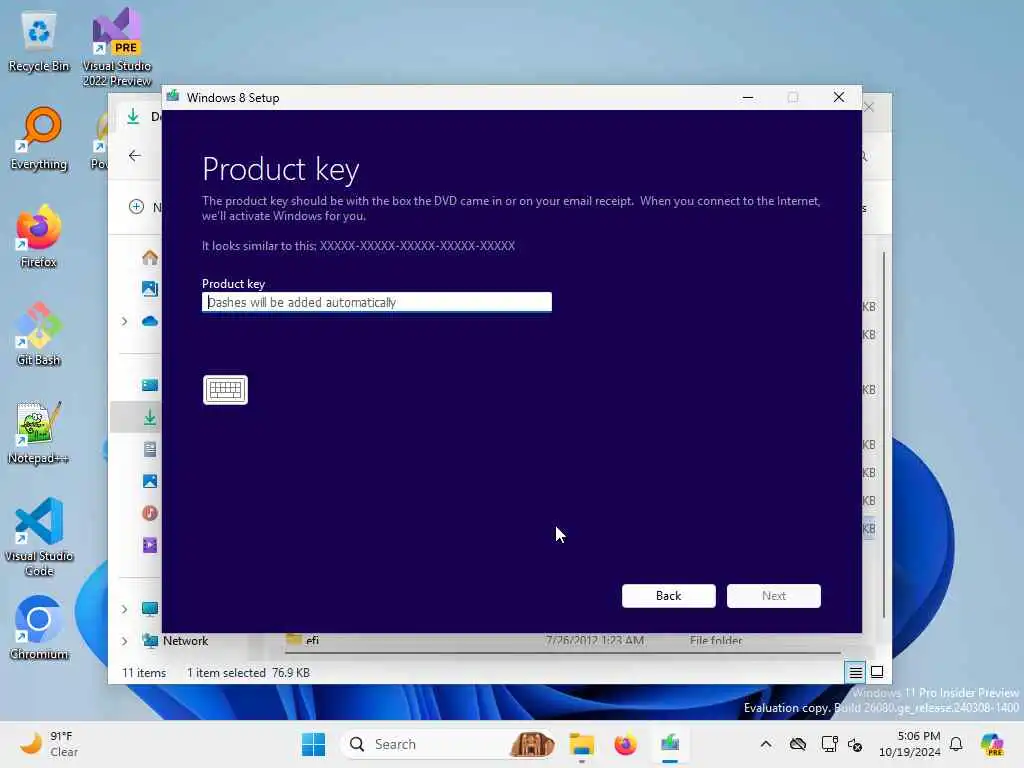Screen dimensions: 1024x768
Task: Select OneDrive cloud in File Explorer sidebar
Action: pyautogui.click(x=150, y=321)
